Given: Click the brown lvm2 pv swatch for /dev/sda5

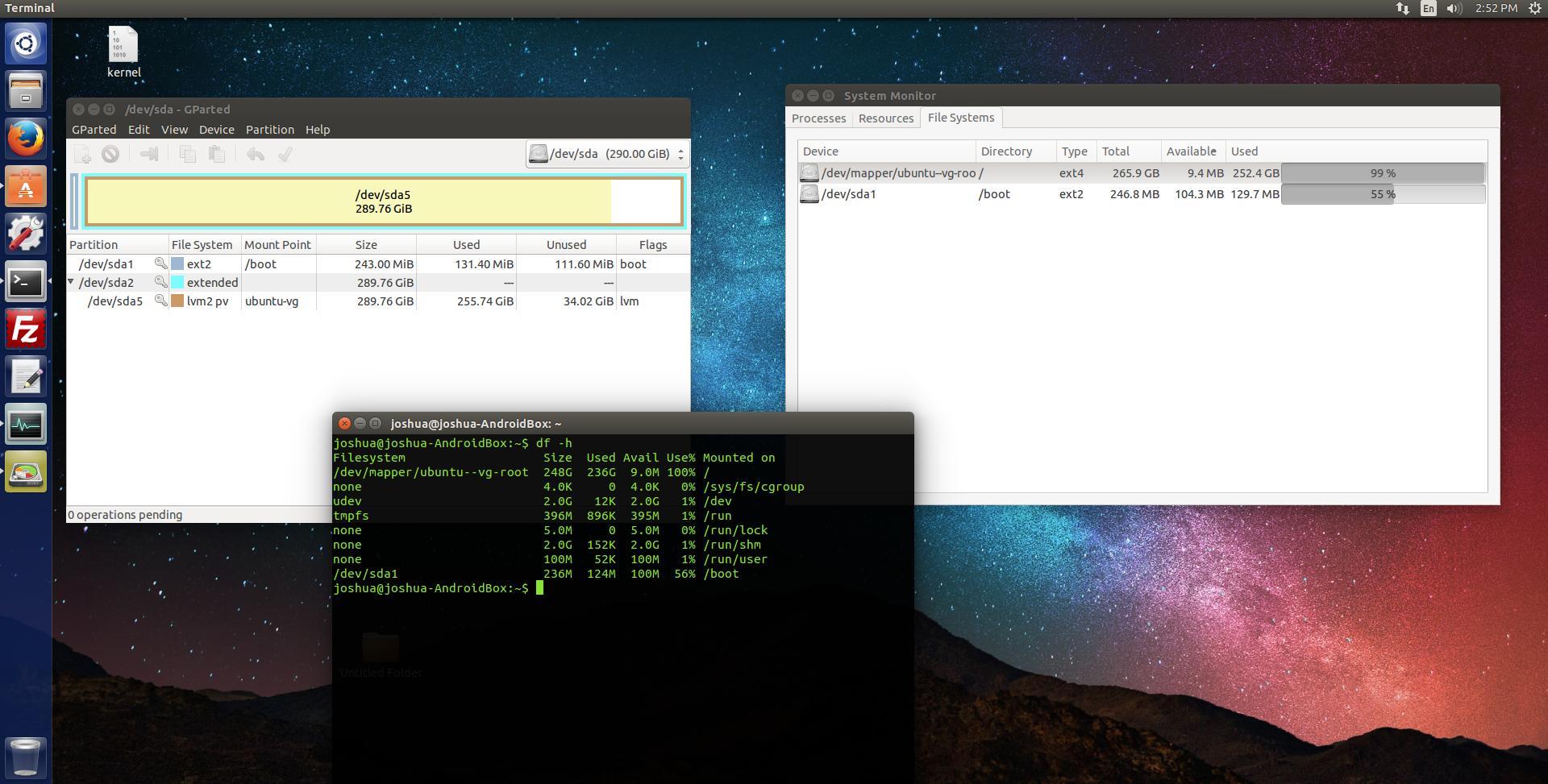Looking at the screenshot, I should [x=177, y=301].
